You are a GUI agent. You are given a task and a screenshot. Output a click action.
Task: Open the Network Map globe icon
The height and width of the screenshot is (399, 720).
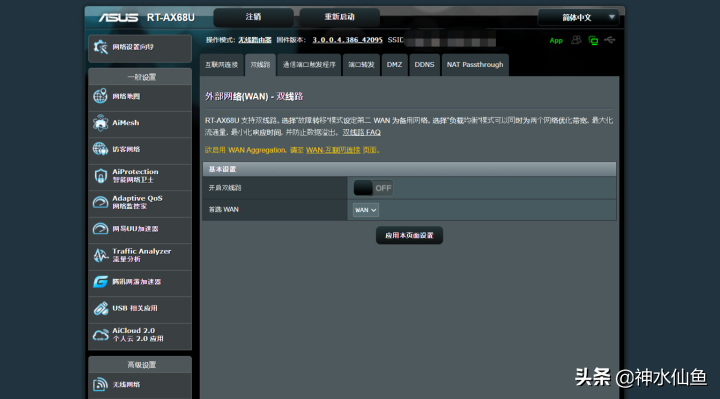100,96
